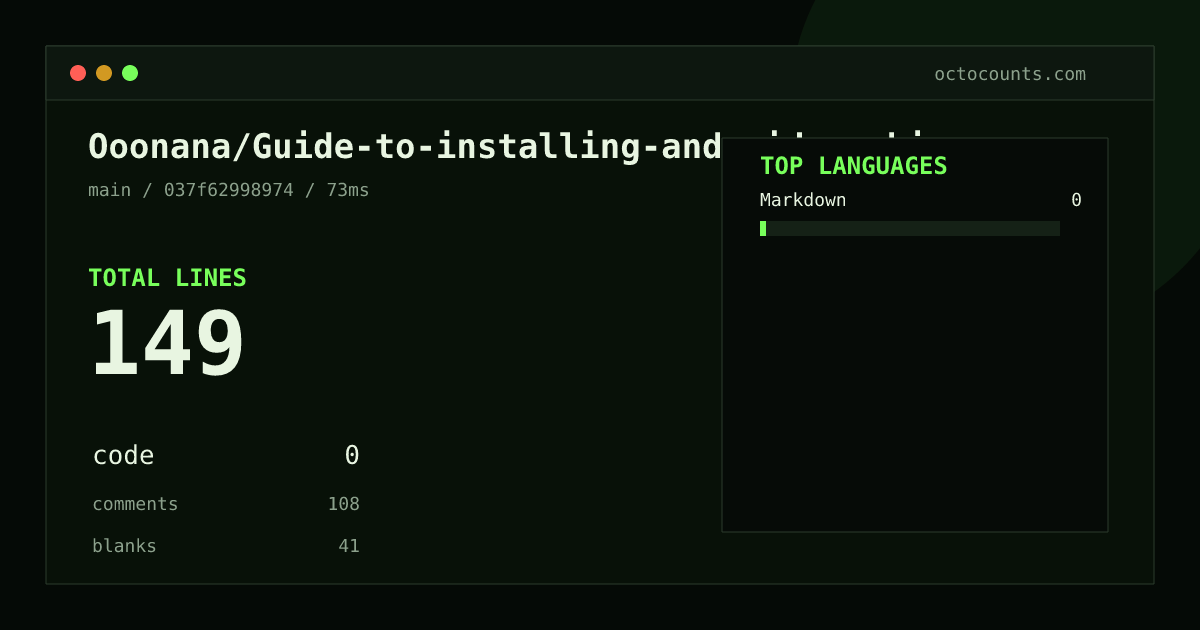Click the green maximize dot
Viewport: 1200px width, 630px height.
pos(130,73)
